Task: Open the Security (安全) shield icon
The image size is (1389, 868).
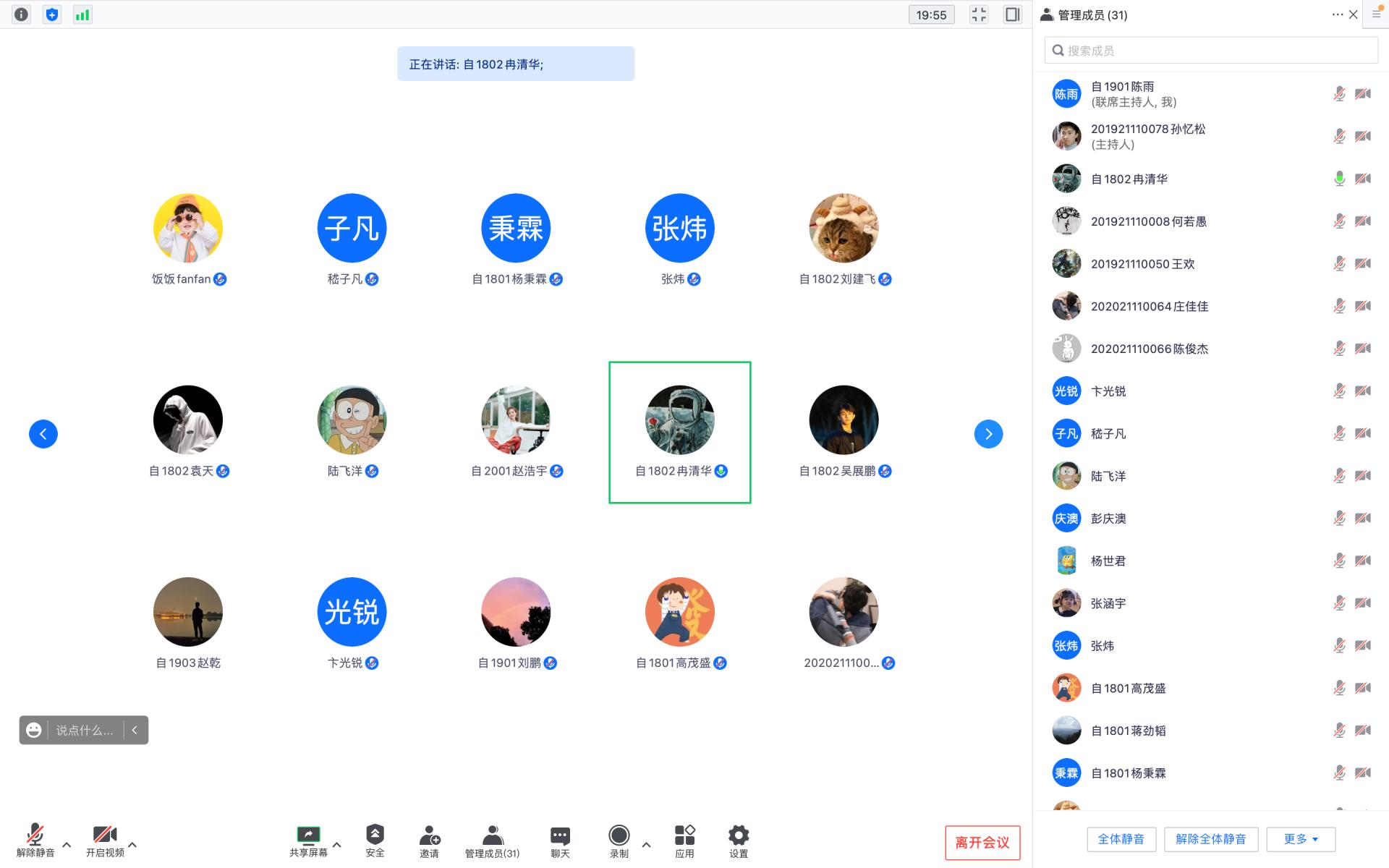Action: [x=375, y=841]
